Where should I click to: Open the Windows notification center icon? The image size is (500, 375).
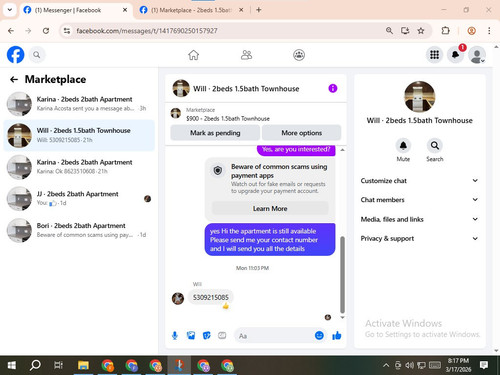(484, 365)
